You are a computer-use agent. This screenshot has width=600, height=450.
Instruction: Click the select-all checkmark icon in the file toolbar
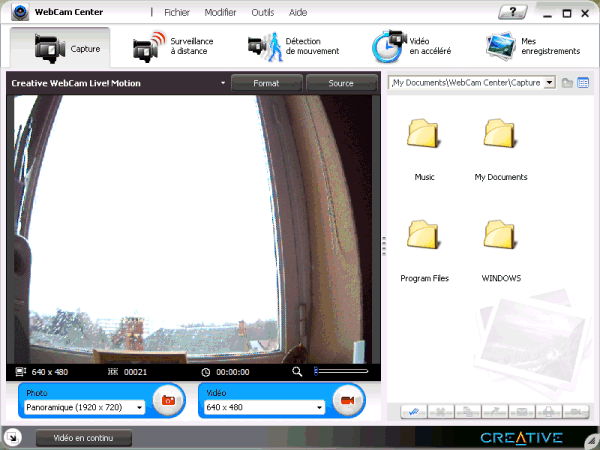point(413,411)
